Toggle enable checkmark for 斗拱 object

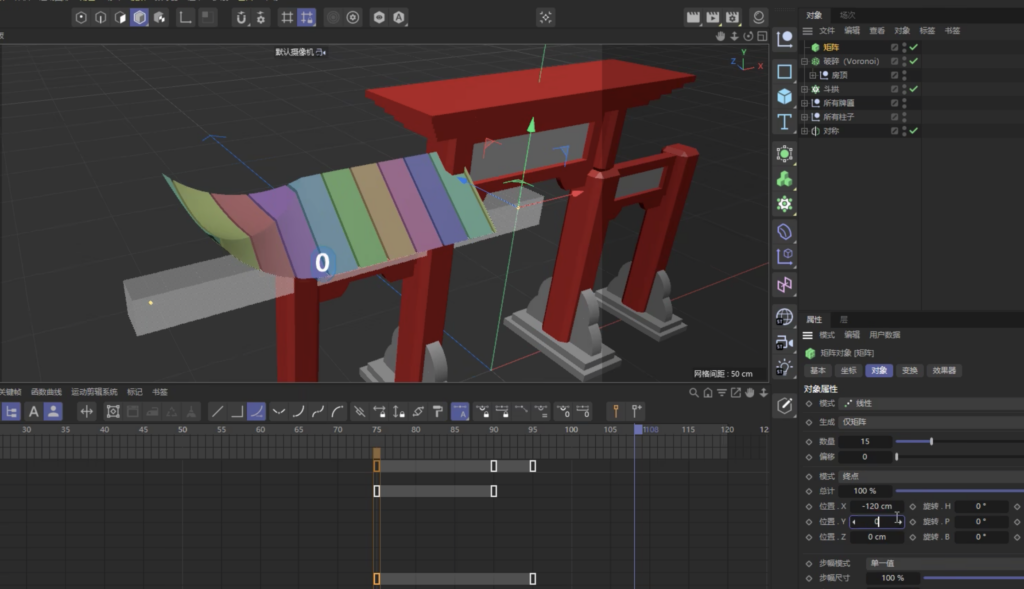(x=914, y=89)
